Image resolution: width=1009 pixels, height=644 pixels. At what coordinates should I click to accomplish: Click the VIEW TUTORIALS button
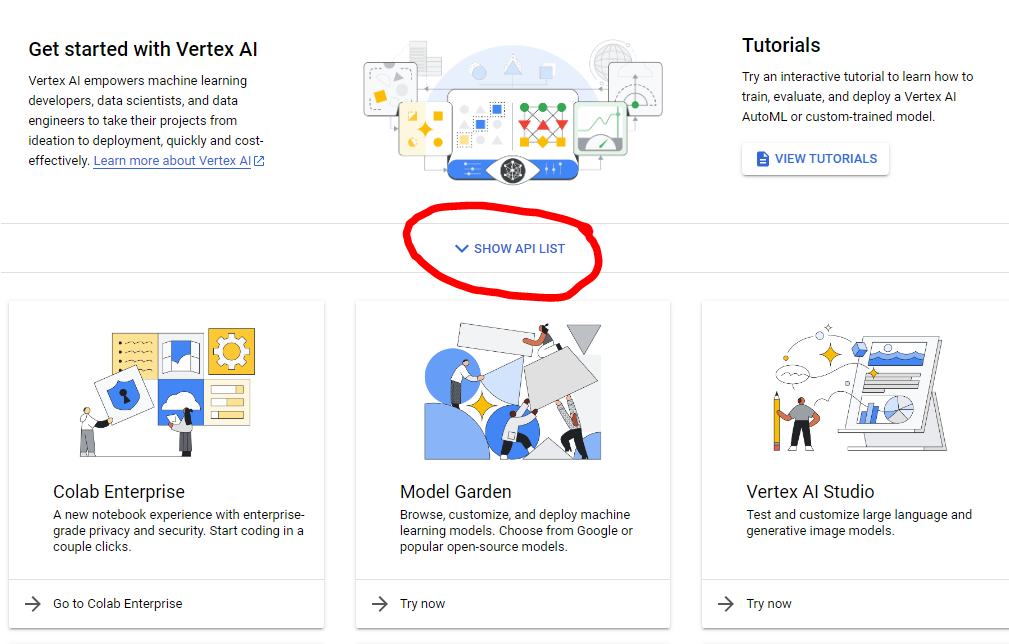point(815,158)
